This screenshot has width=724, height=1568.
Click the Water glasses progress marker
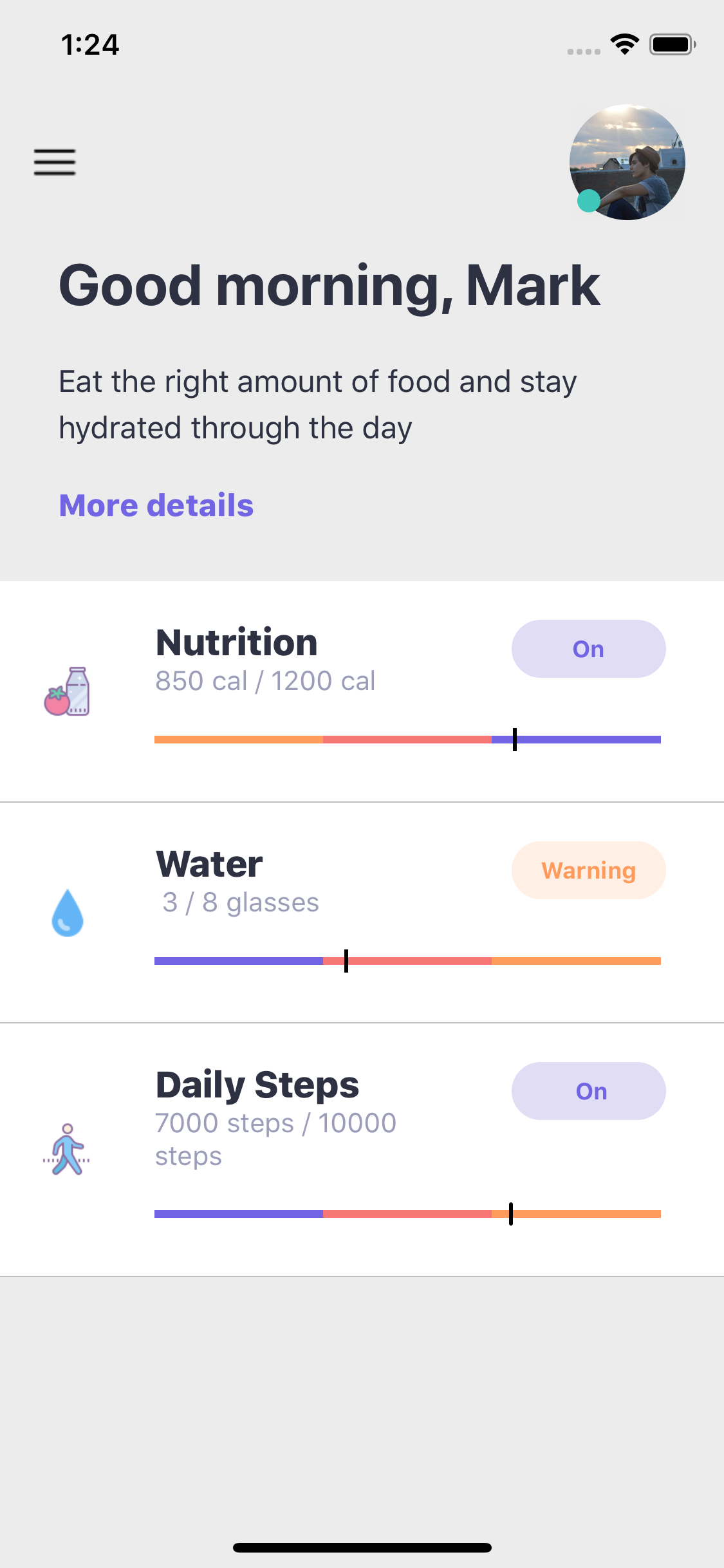click(x=346, y=961)
